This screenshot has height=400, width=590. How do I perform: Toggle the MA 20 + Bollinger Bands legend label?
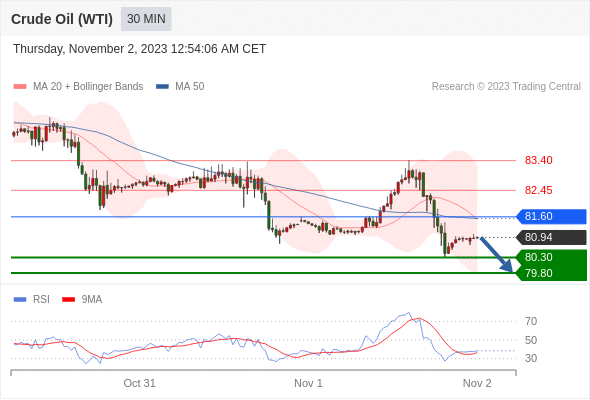click(x=88, y=87)
